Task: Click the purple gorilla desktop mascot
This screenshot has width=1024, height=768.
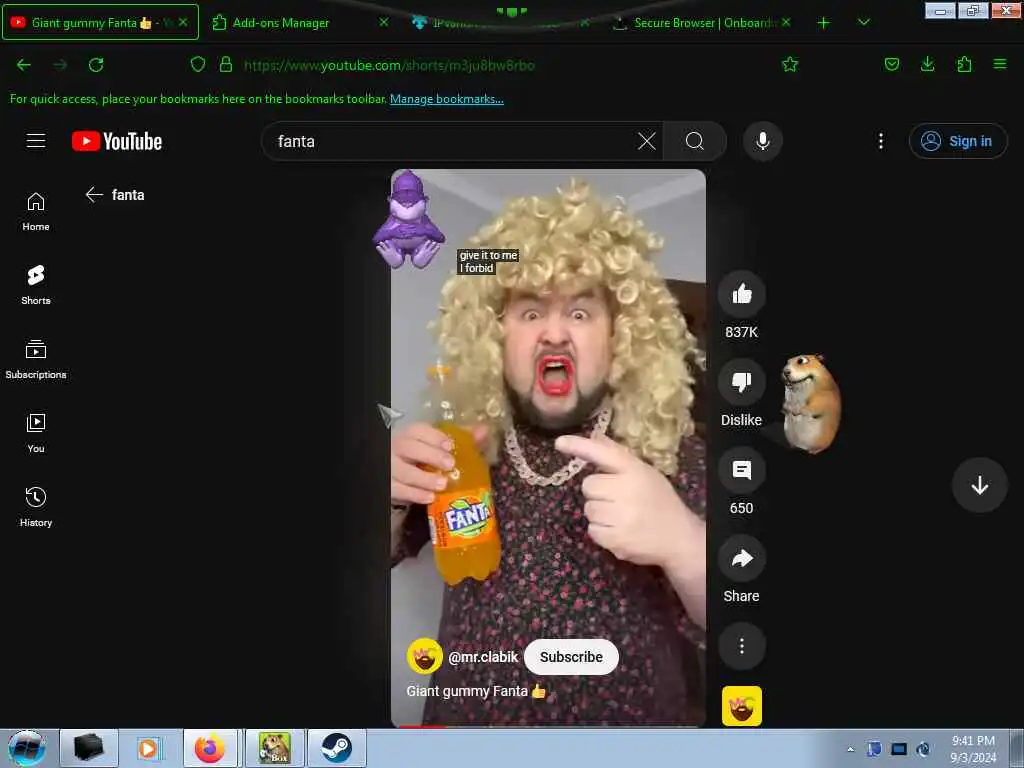Action: (x=408, y=220)
